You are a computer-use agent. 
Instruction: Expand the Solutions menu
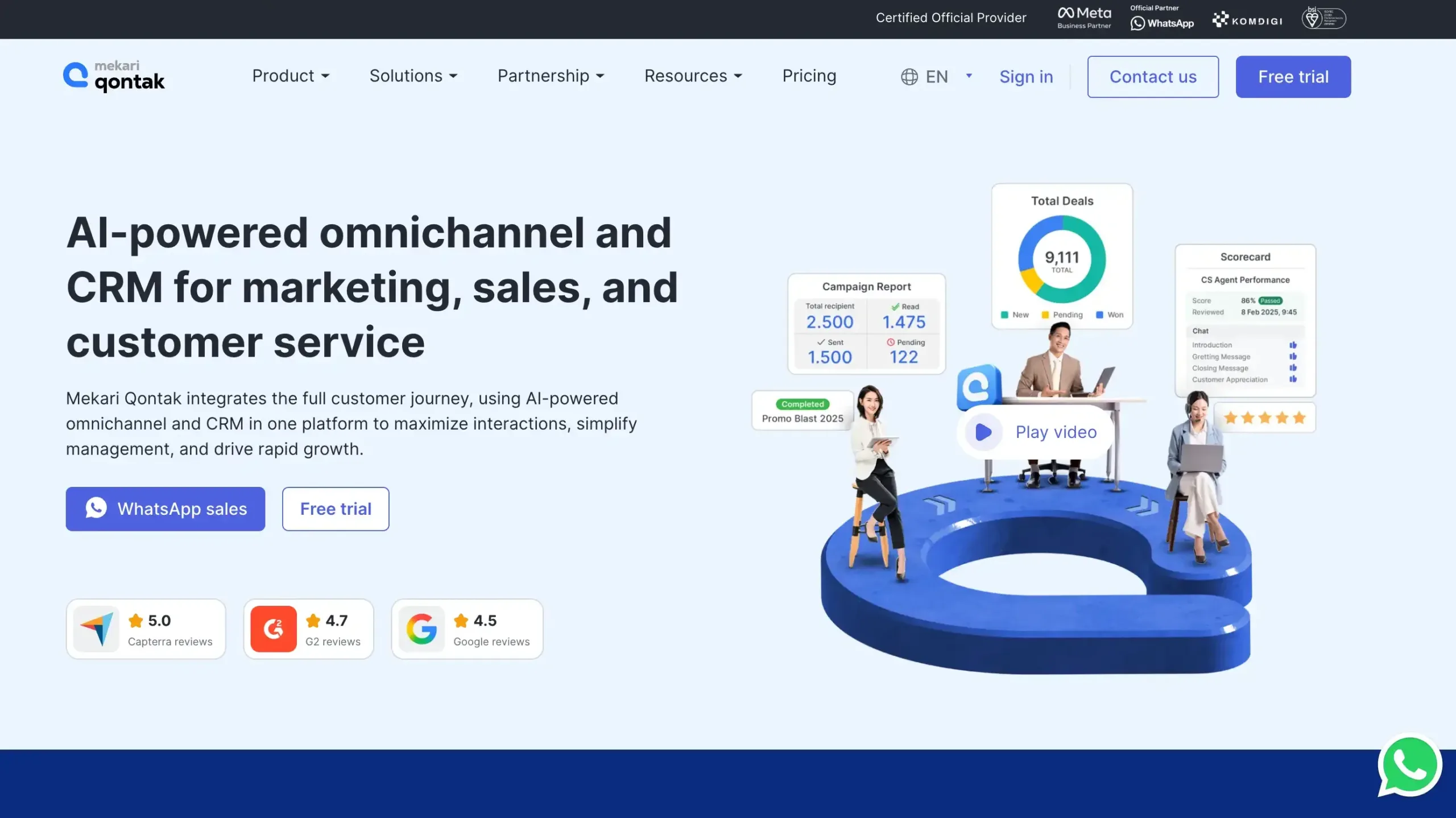[x=414, y=76]
